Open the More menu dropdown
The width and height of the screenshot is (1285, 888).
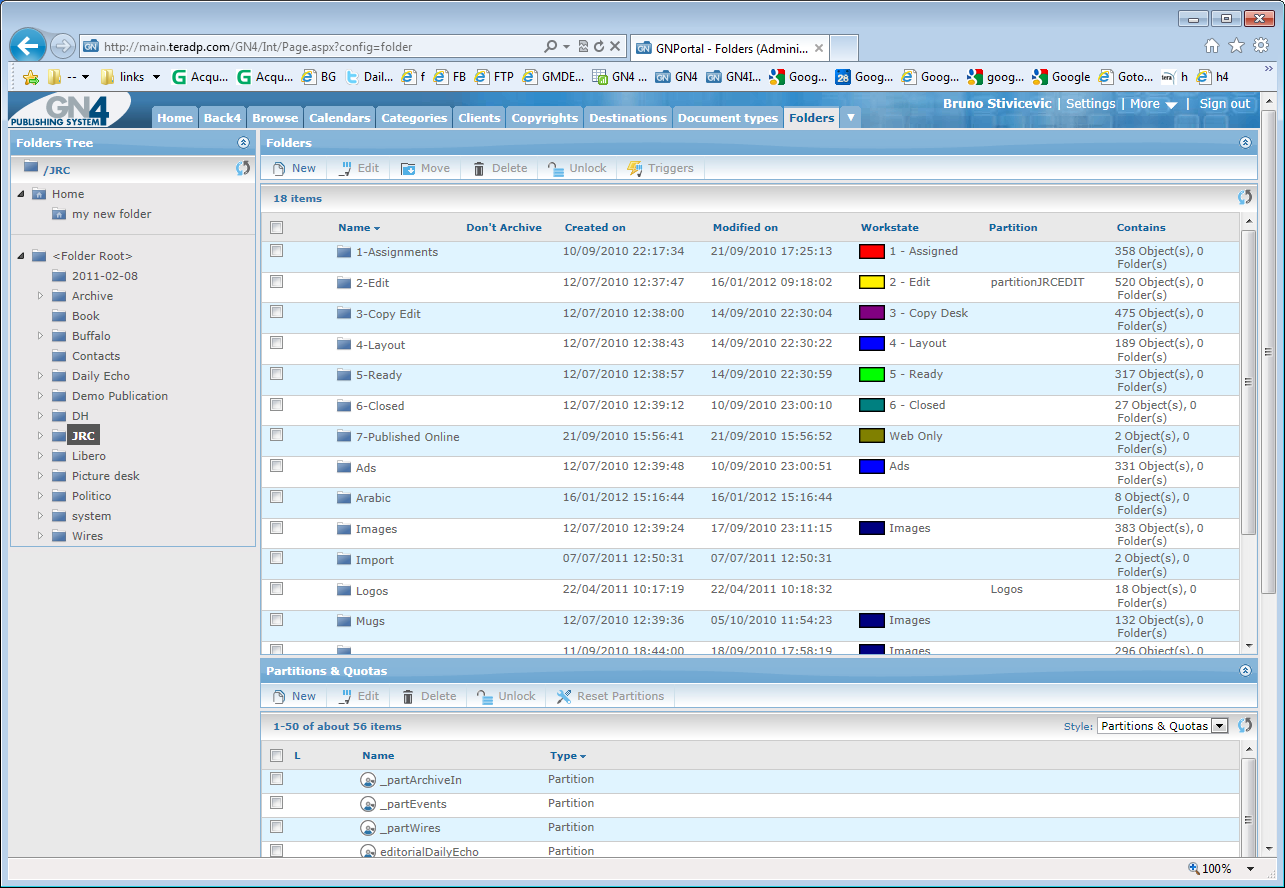point(1153,104)
